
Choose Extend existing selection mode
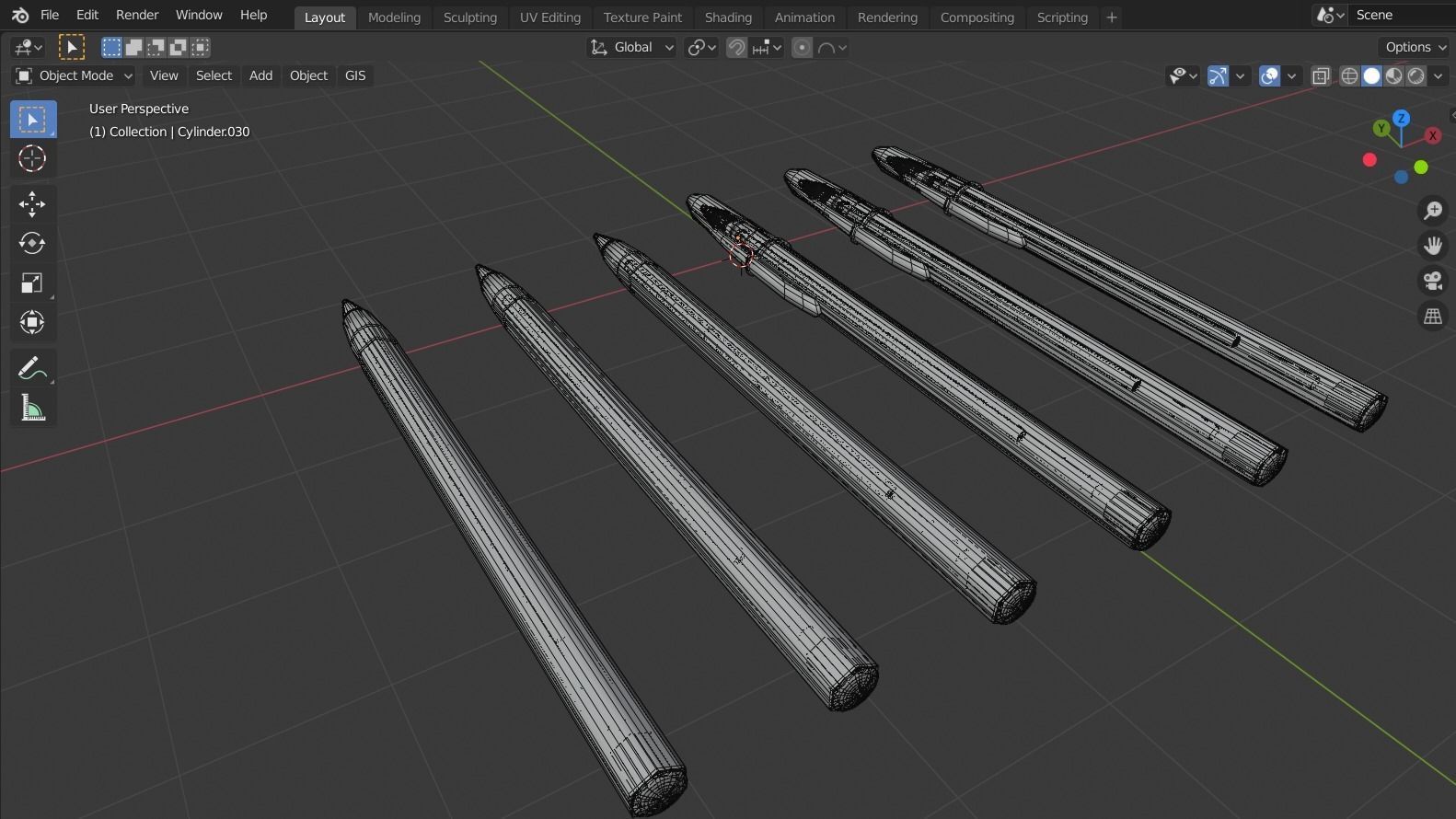(x=133, y=47)
